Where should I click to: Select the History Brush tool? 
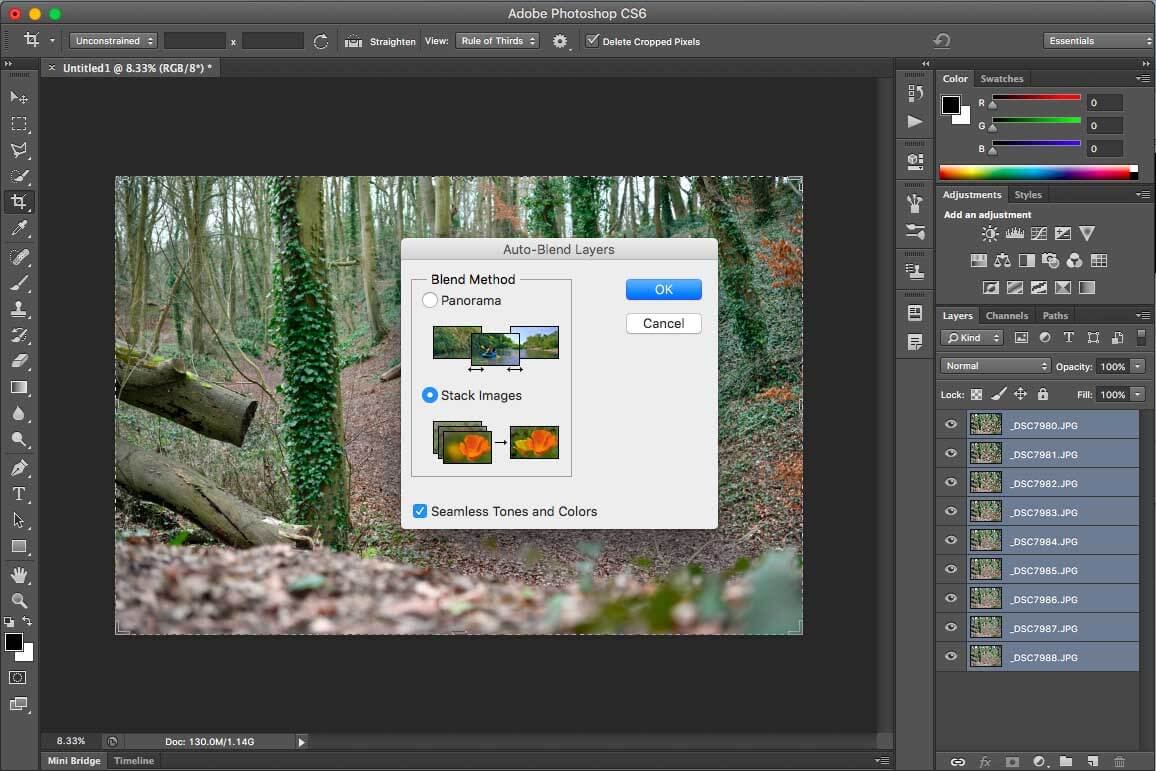19,335
